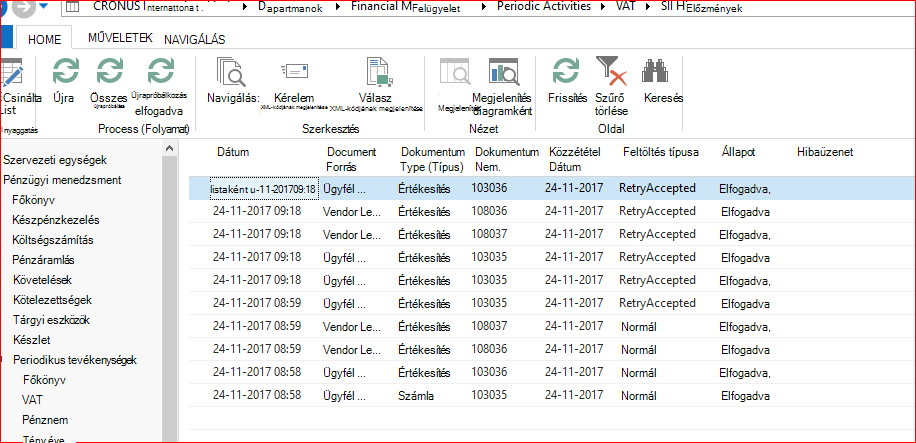Sort by the Dátum column header
The height and width of the screenshot is (443, 916).
pos(233,152)
